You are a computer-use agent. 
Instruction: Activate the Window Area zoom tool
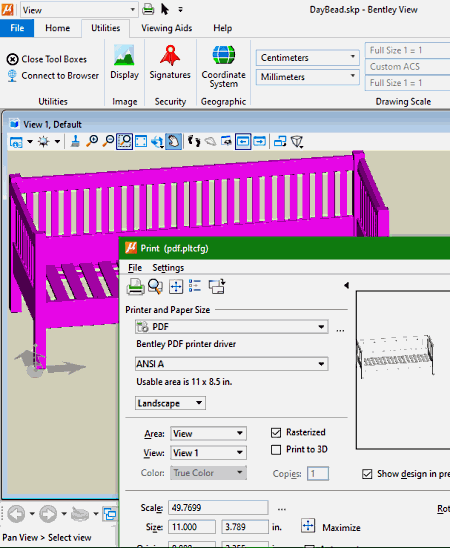pos(124,142)
